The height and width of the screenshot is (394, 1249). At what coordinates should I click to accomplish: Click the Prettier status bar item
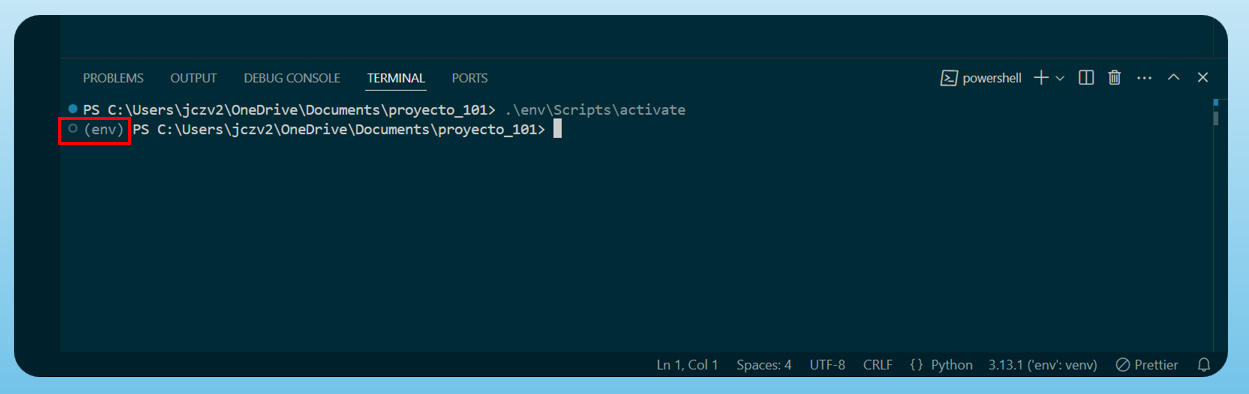(x=1146, y=365)
